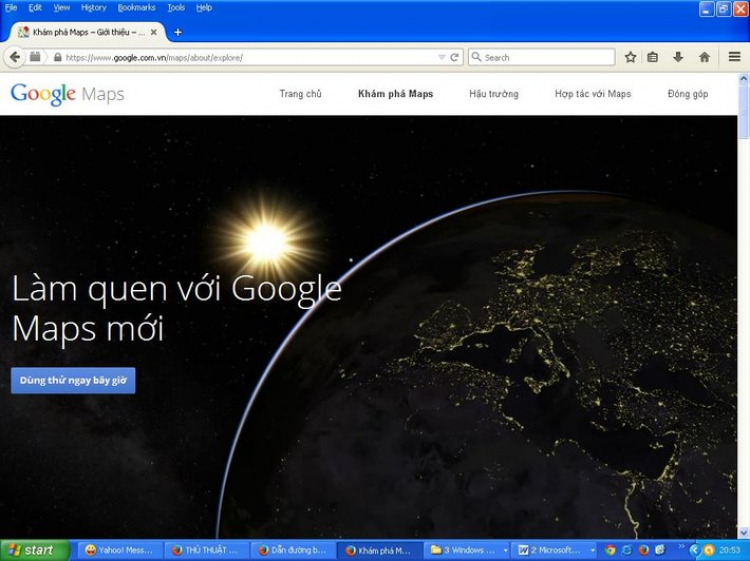Open the Help menu

pyautogui.click(x=204, y=8)
